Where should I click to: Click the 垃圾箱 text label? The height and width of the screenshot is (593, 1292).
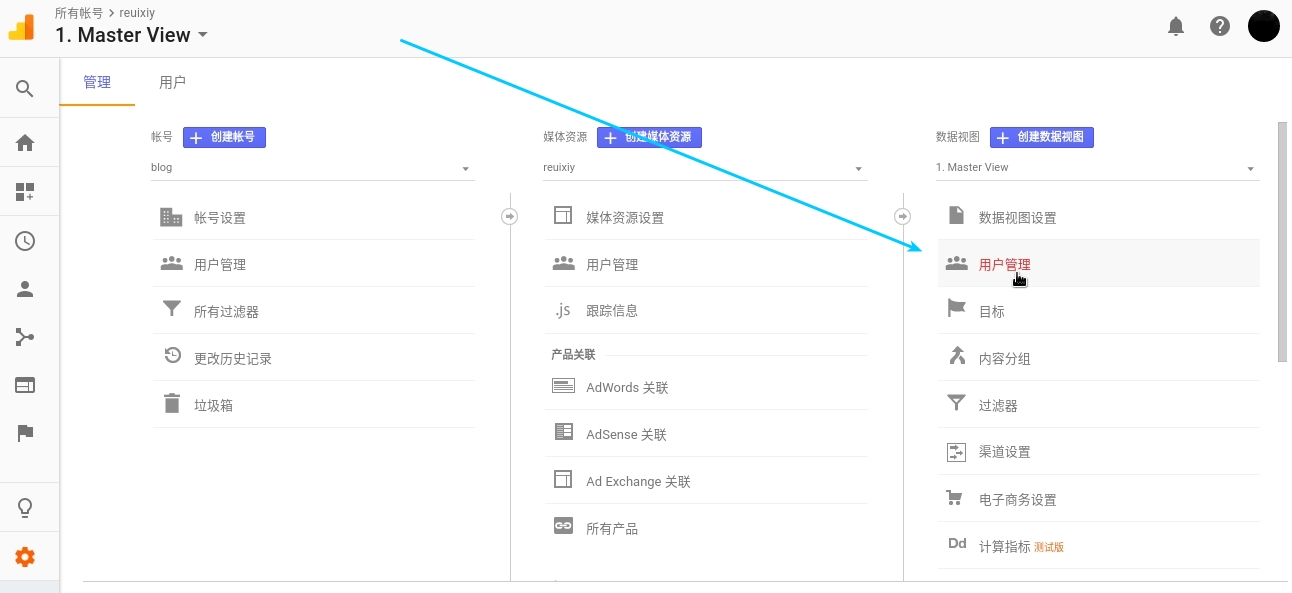tap(213, 405)
